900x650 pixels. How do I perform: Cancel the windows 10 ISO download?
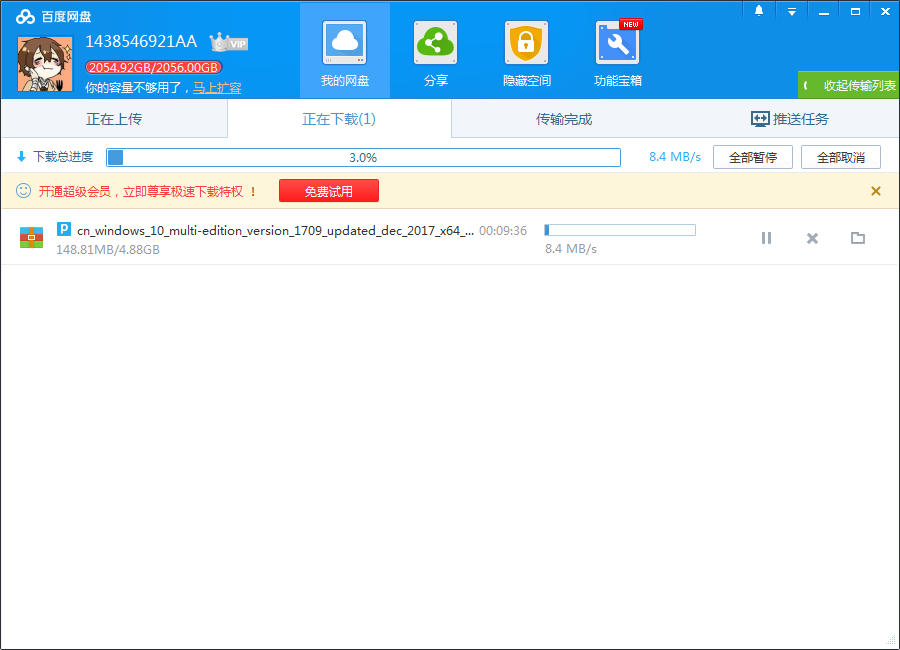[x=812, y=238]
